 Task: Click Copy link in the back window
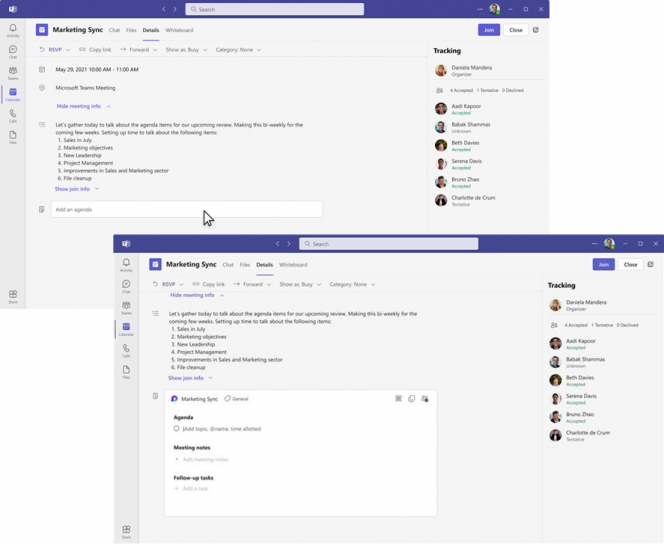click(x=95, y=50)
